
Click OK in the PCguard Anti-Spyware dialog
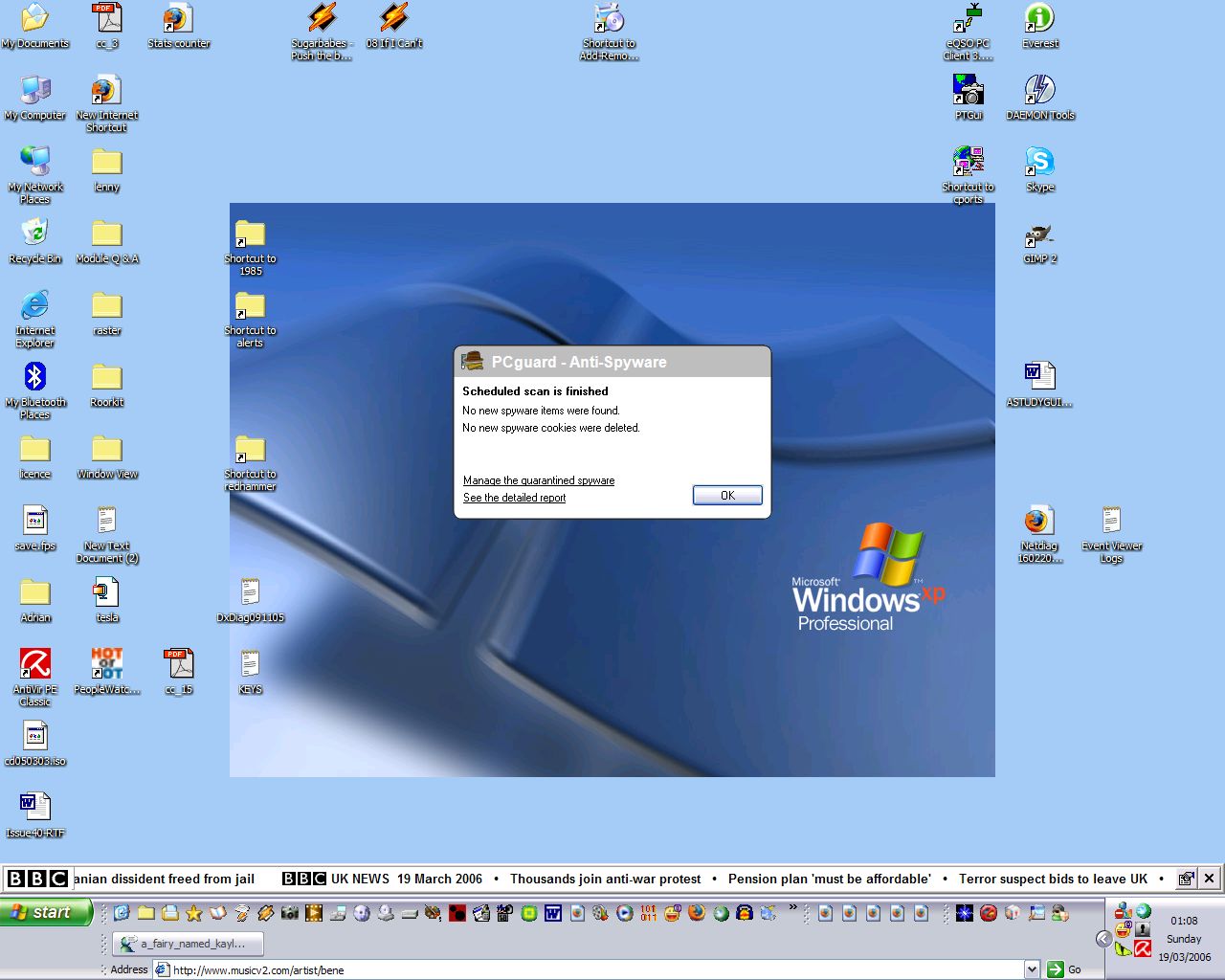click(727, 495)
